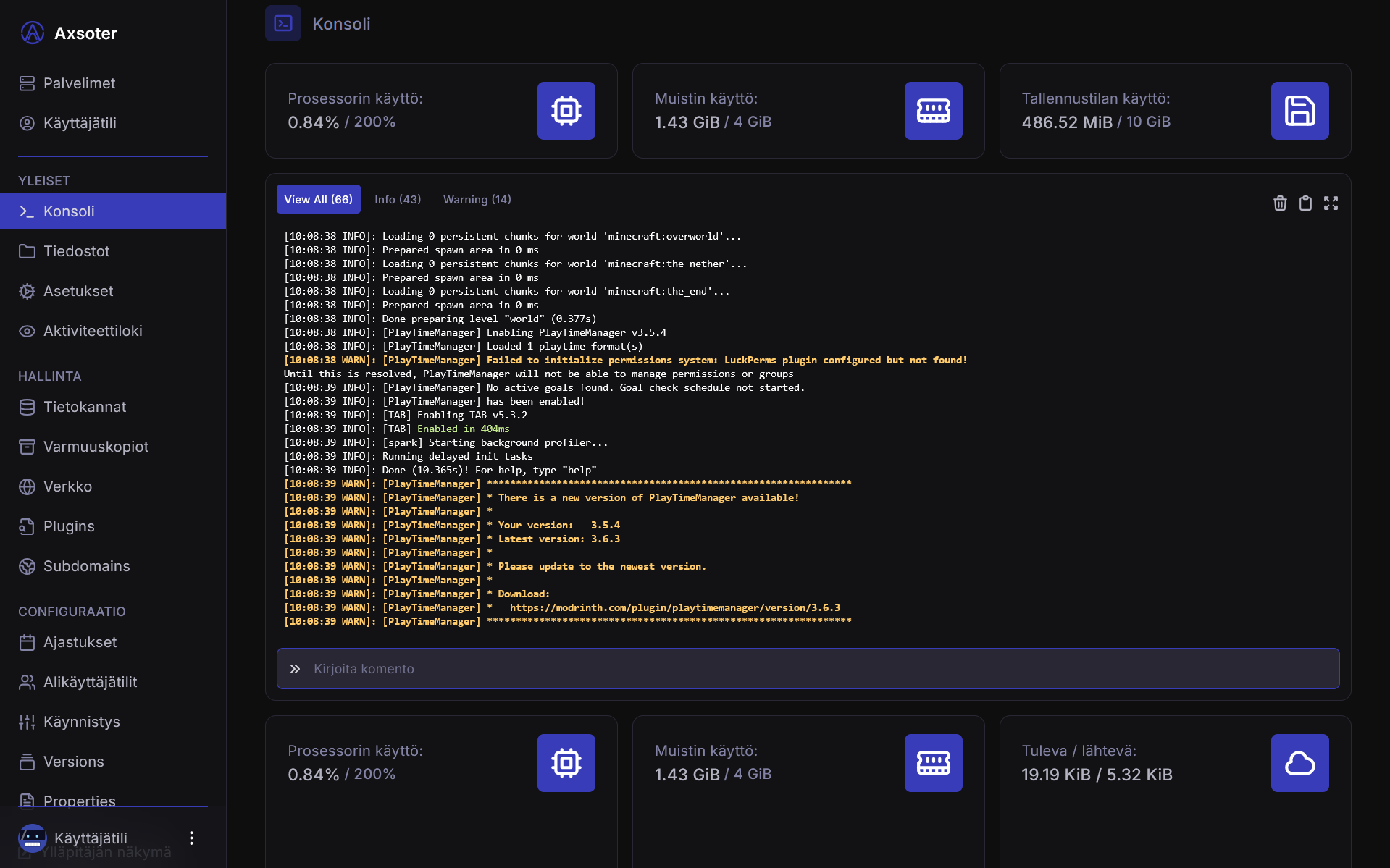Click the Axsoter logo icon
The image size is (1390, 868).
32,33
